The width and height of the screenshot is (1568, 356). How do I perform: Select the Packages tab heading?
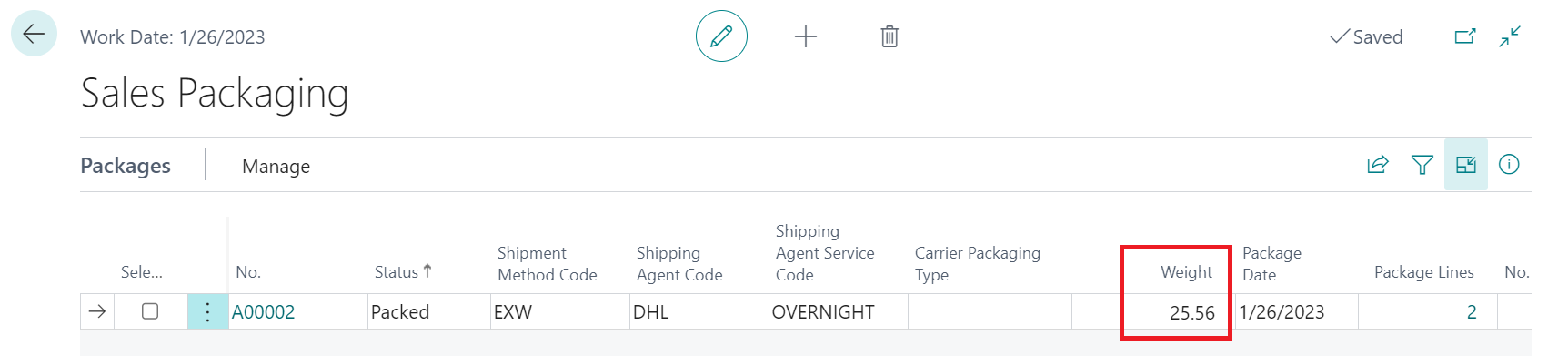pyautogui.click(x=126, y=165)
